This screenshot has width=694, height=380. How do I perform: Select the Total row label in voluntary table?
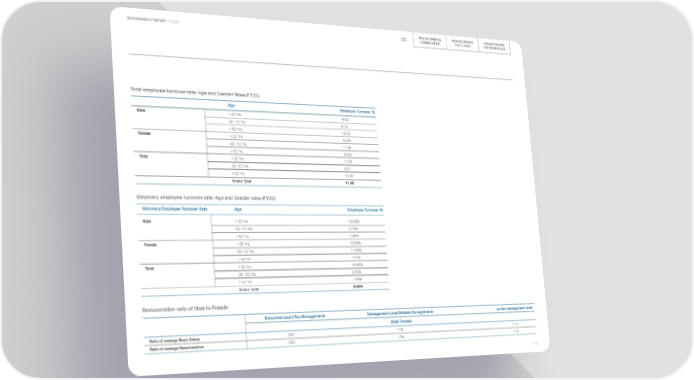[150, 269]
